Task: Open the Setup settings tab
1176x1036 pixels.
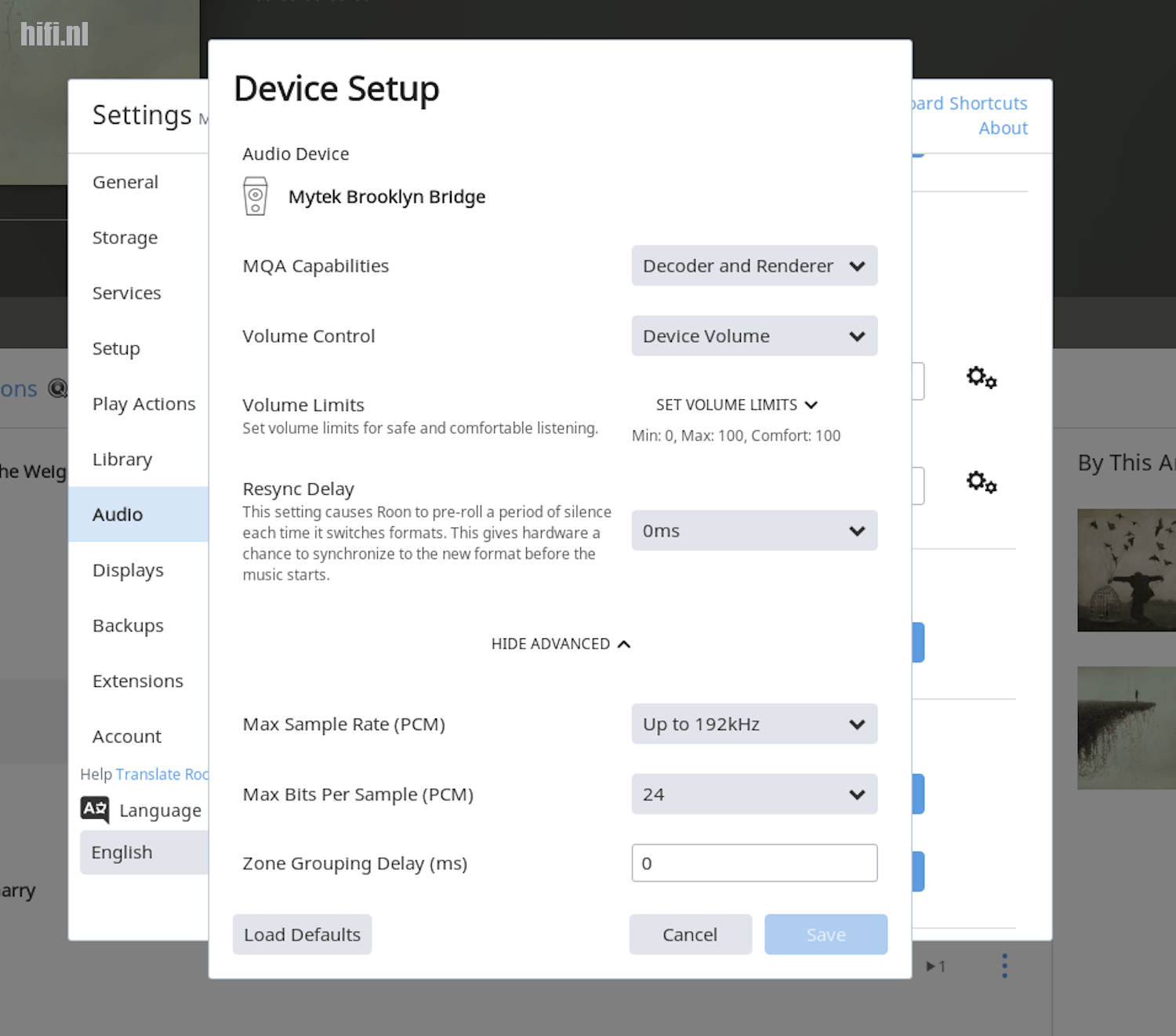Action: [x=139, y=348]
